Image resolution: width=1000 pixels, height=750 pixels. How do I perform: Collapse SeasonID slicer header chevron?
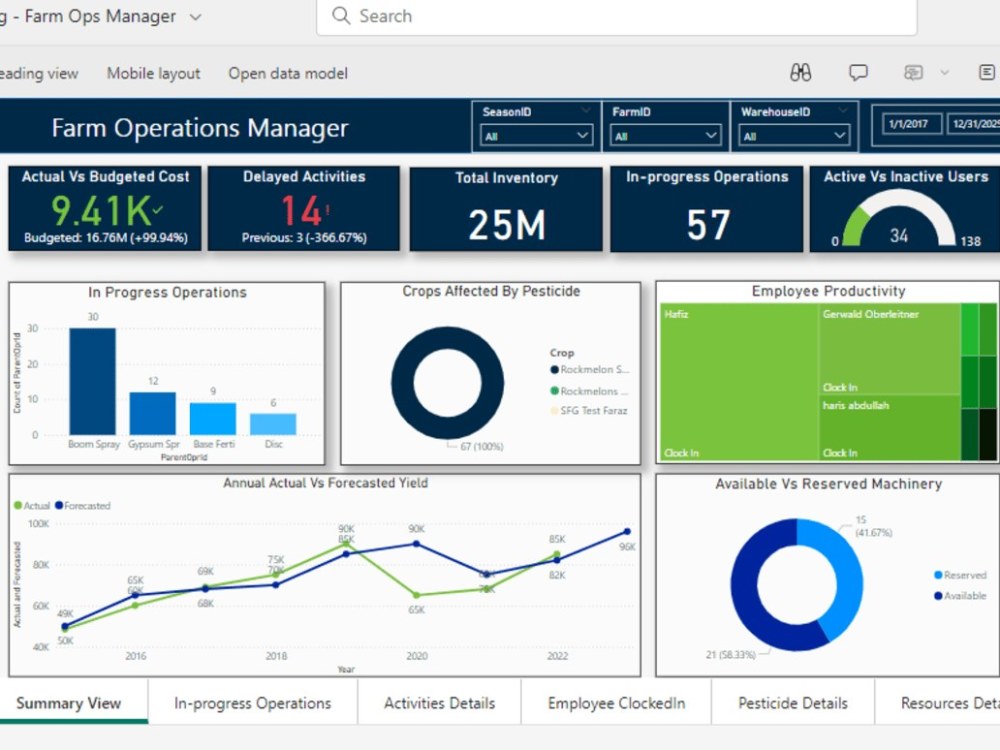click(585, 110)
